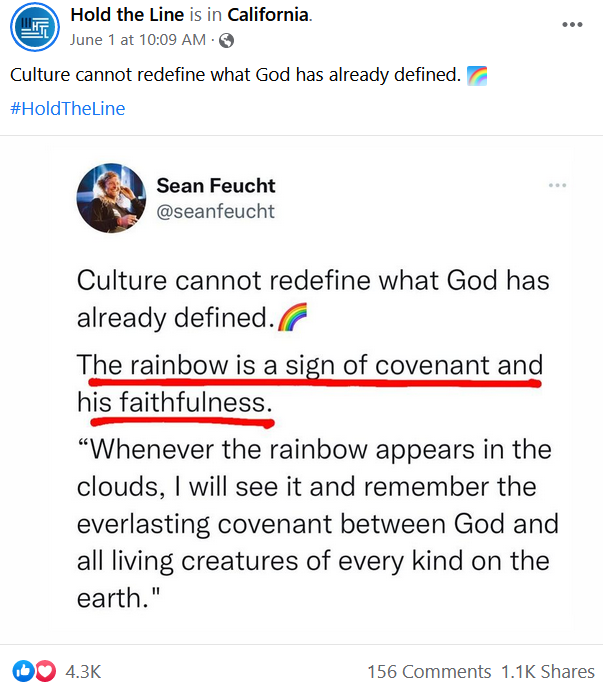
Task: Open the embedded tweet's three-dot menu
Action: pos(557,186)
